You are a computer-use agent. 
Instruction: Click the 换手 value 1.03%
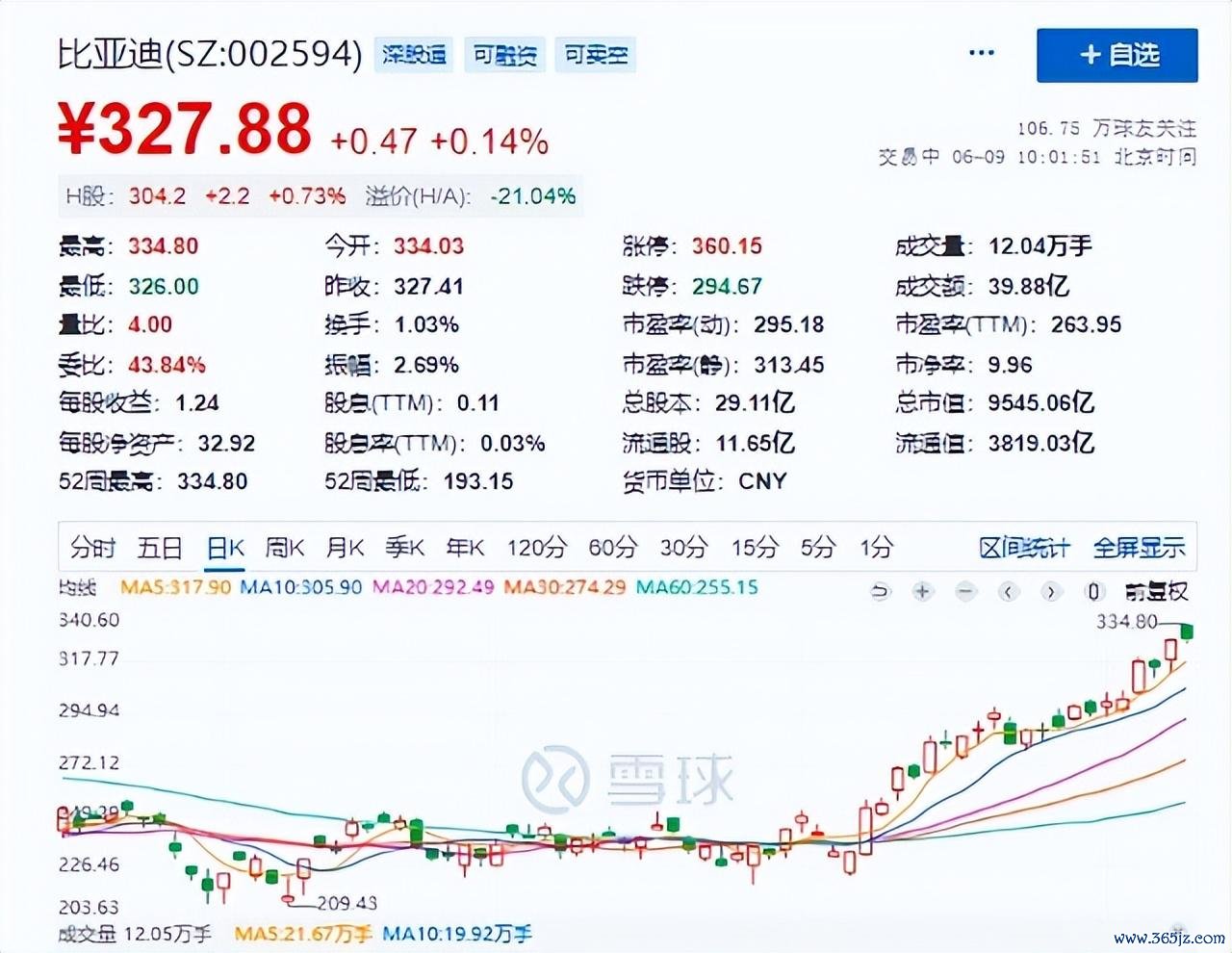(x=426, y=324)
